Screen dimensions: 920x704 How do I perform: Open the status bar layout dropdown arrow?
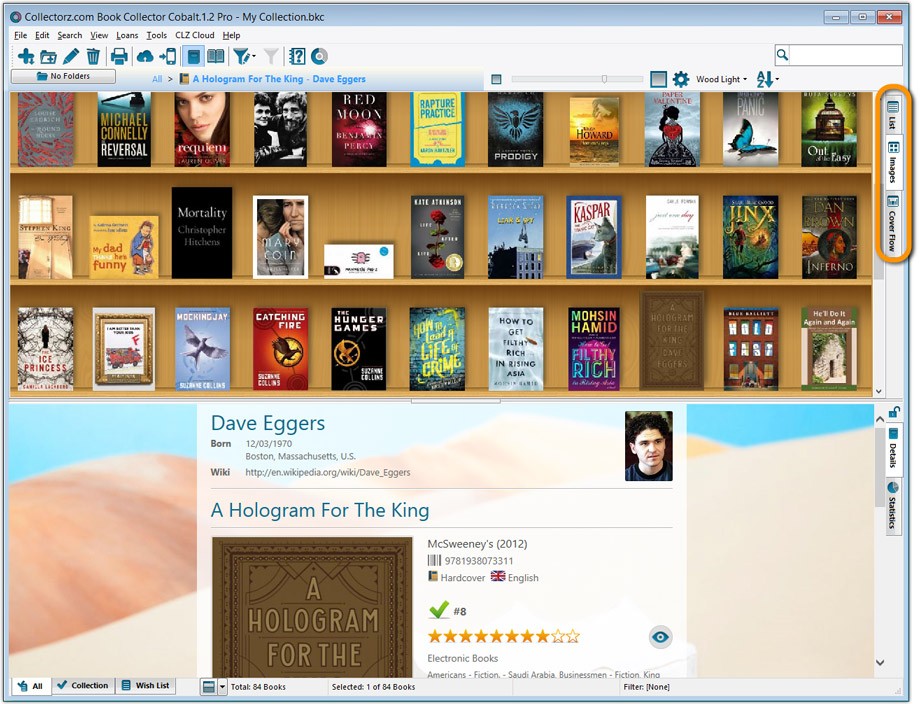[x=222, y=686]
